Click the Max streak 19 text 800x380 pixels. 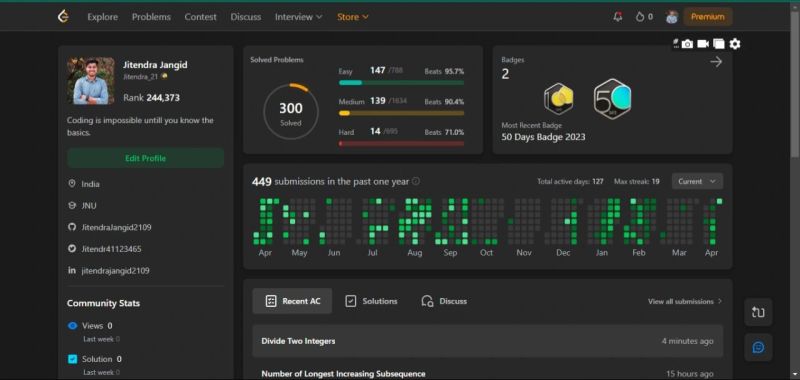click(637, 182)
